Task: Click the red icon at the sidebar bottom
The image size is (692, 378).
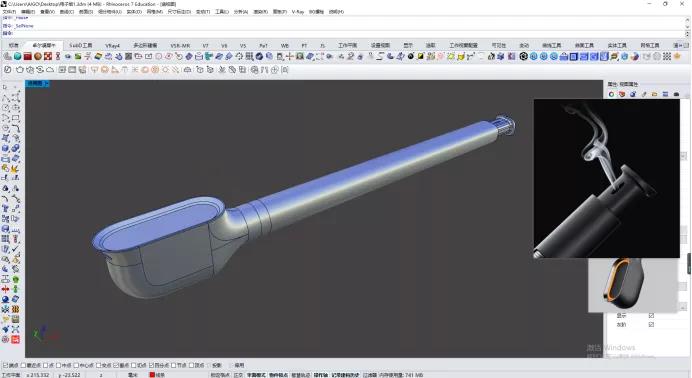Action: pyautogui.click(x=15, y=340)
